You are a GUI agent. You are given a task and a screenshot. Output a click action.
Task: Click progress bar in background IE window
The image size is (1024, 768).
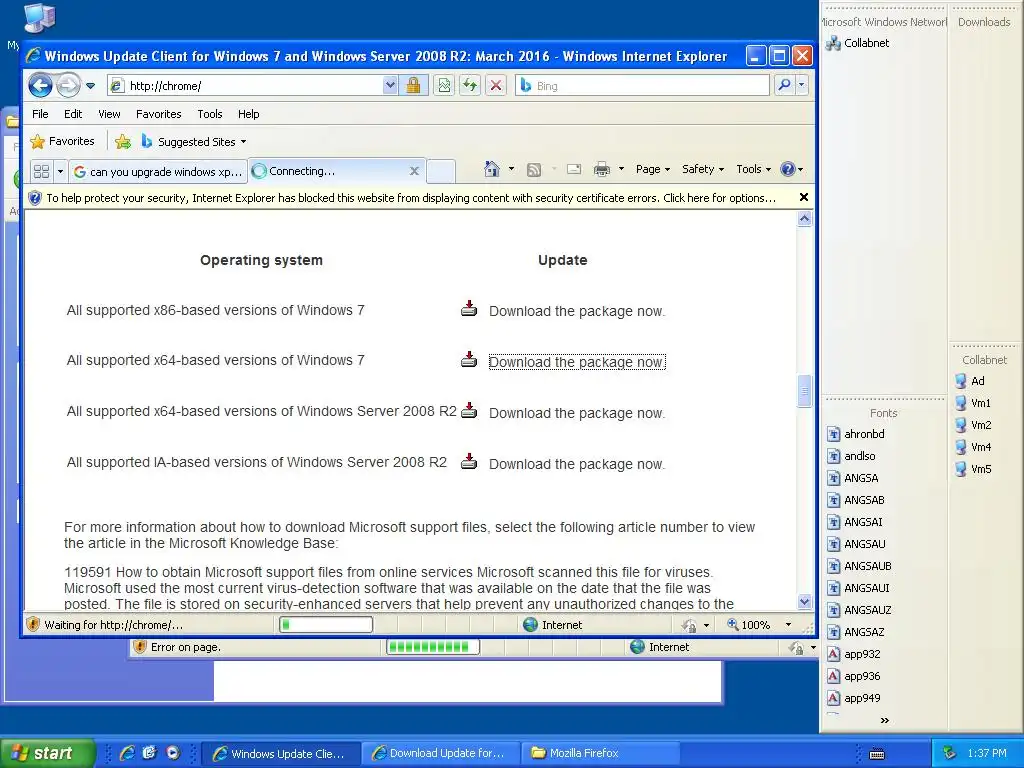click(x=433, y=647)
